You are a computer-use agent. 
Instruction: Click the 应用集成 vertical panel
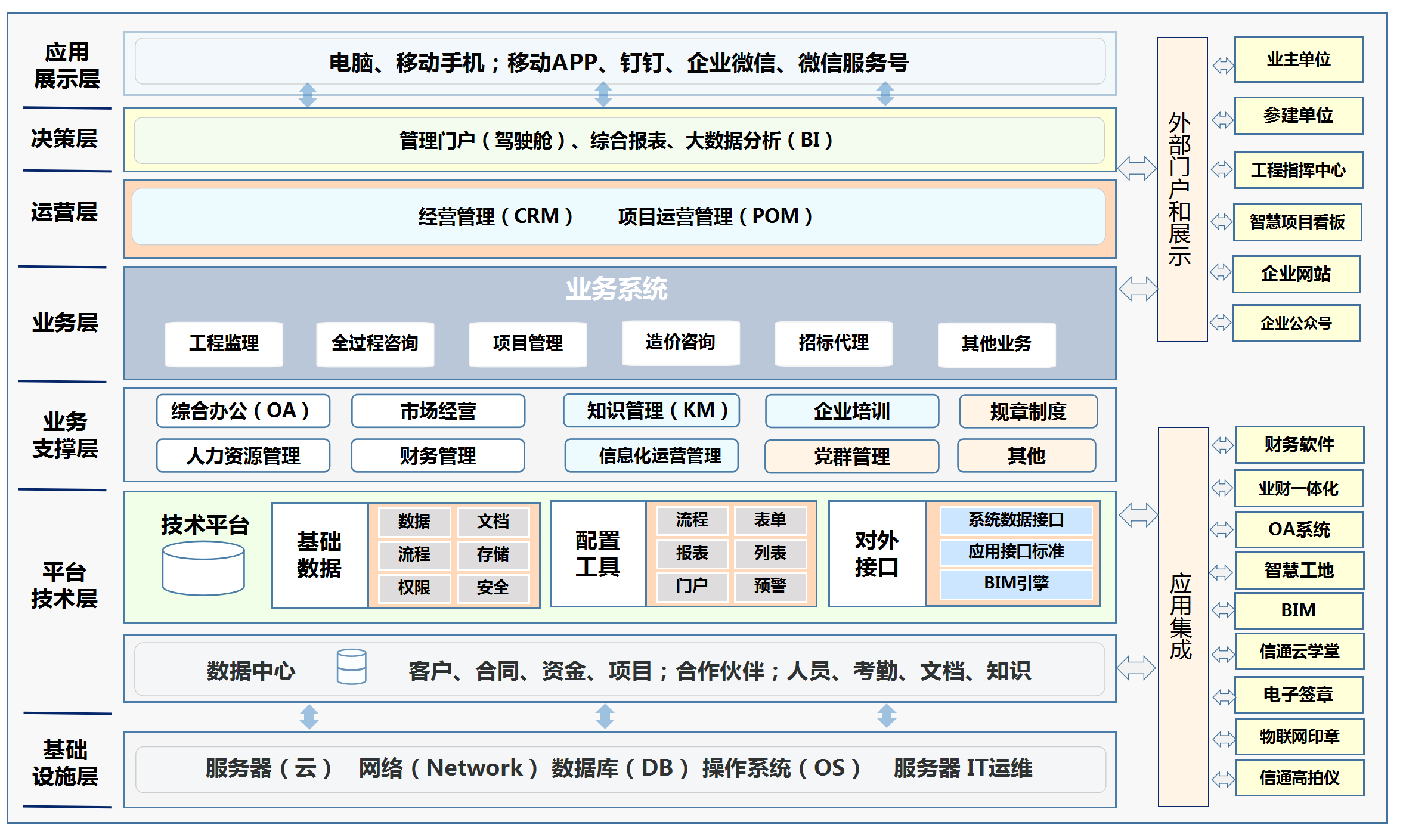[x=1184, y=617]
